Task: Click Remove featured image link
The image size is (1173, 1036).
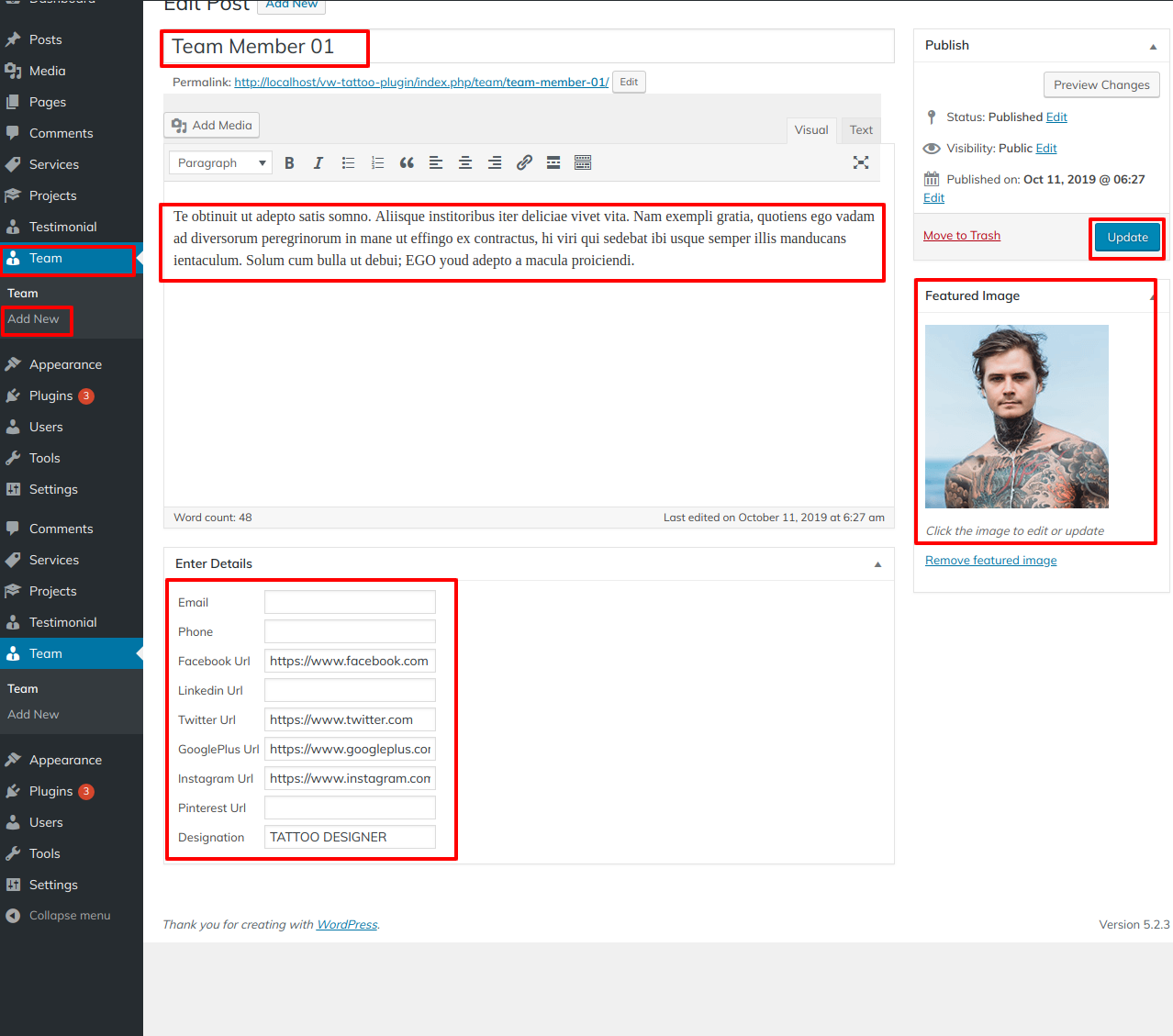Action: click(x=990, y=561)
